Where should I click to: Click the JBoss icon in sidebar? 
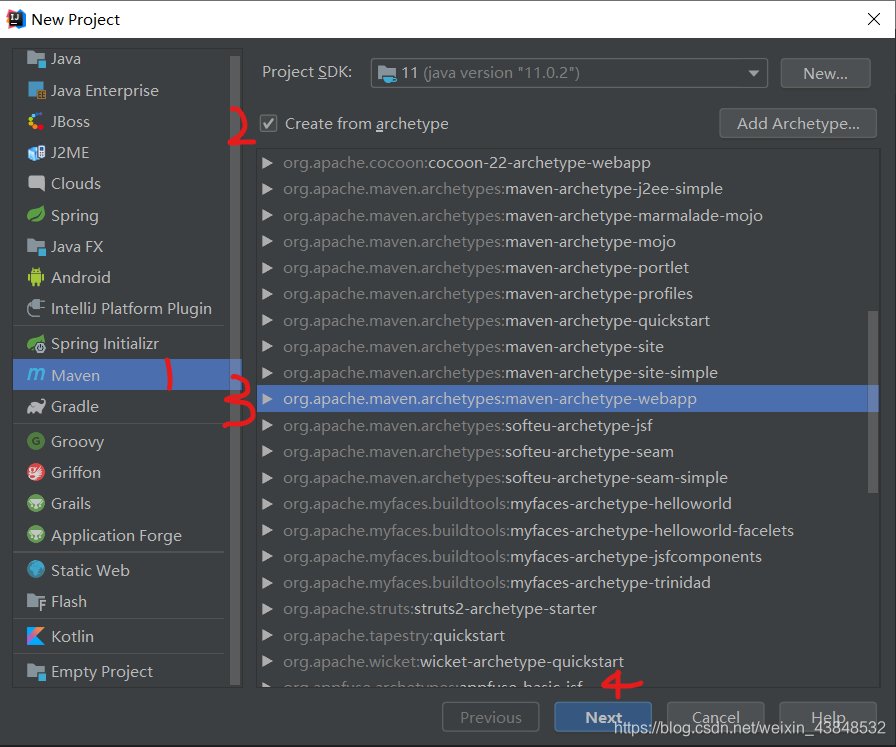point(36,122)
